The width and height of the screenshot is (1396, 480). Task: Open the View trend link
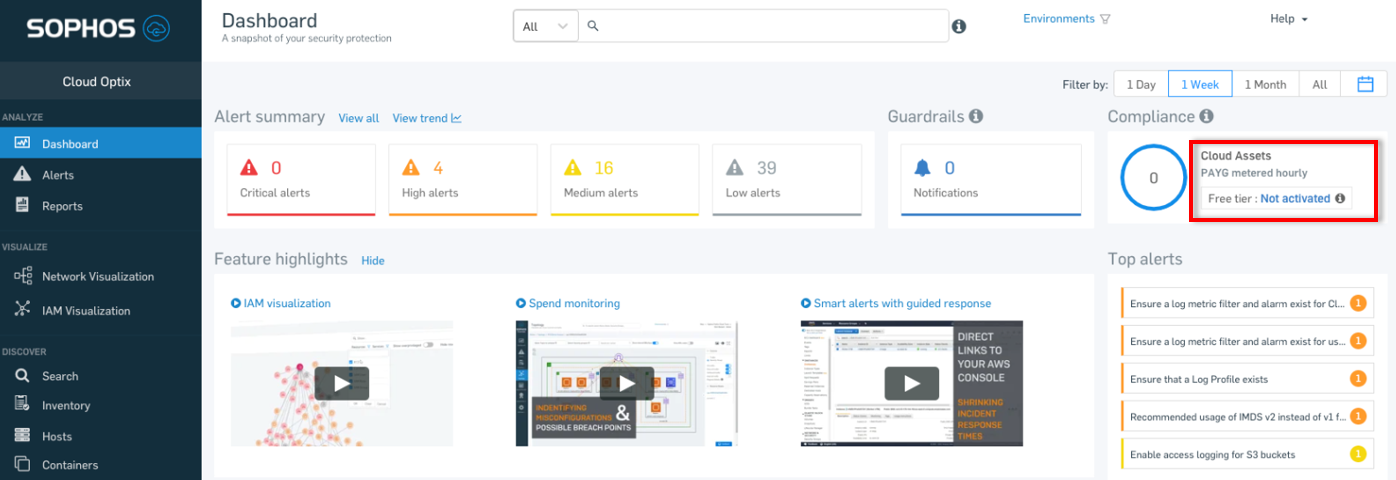pyautogui.click(x=427, y=118)
